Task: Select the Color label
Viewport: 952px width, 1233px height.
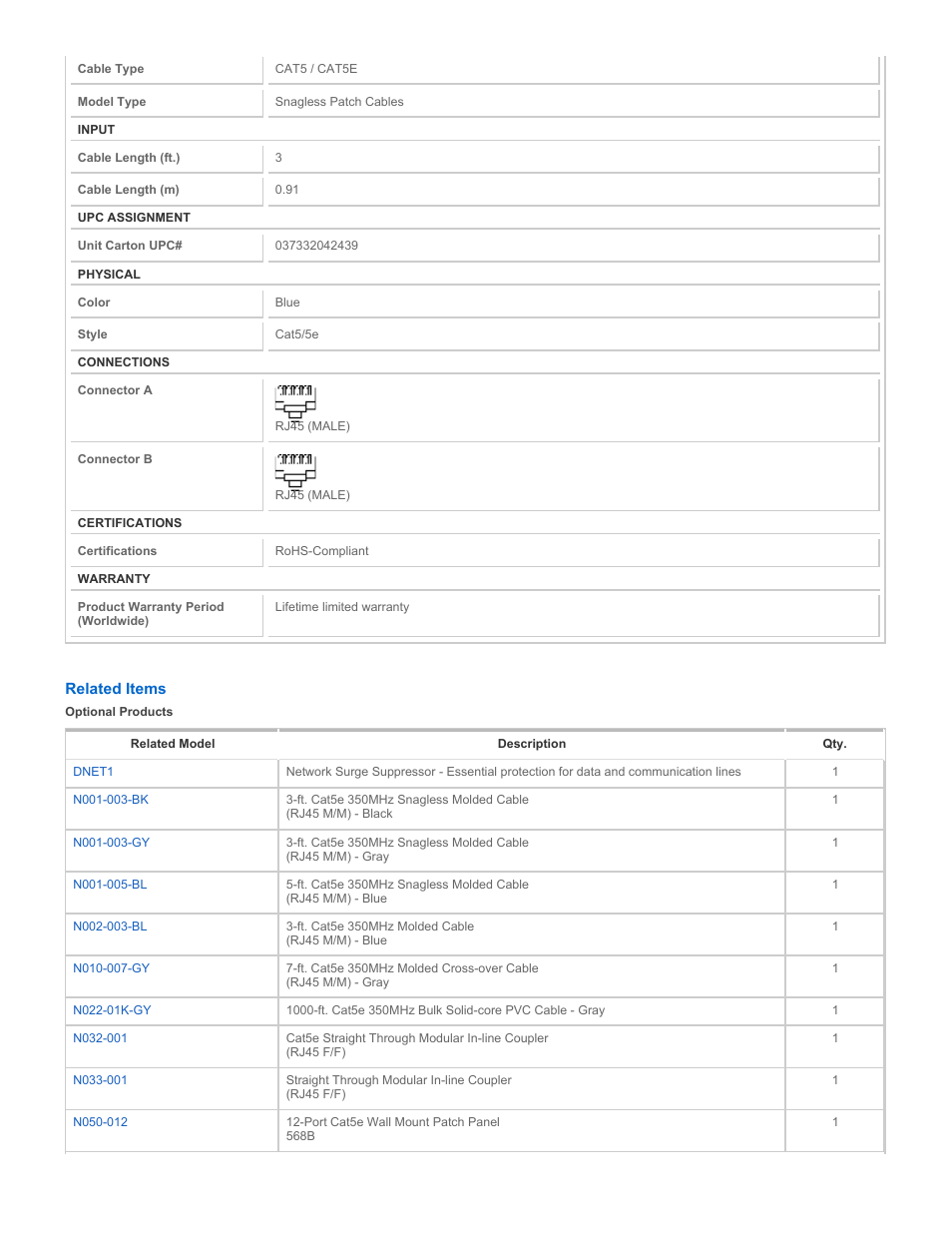Action: tap(94, 303)
